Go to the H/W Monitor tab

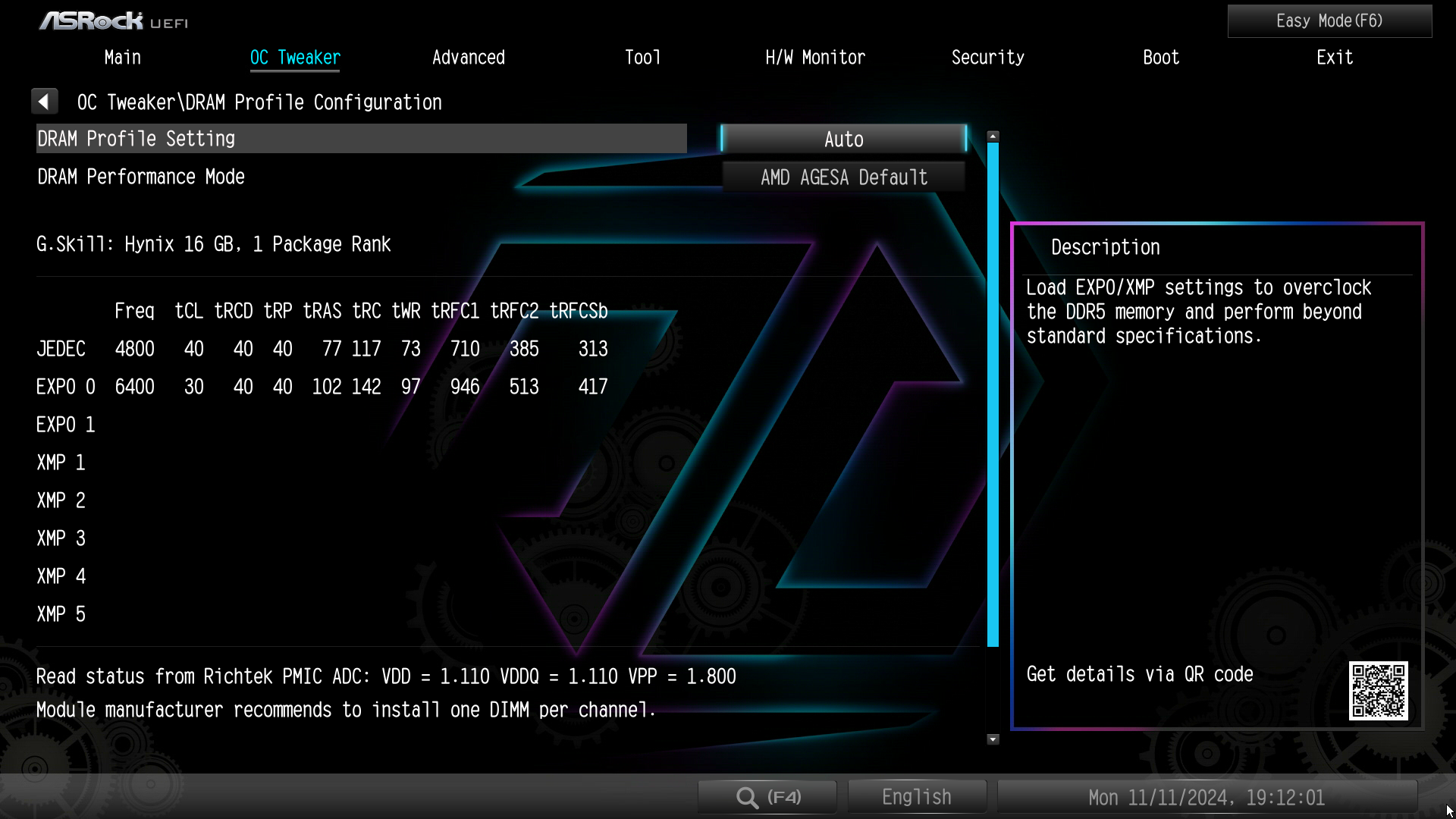[815, 58]
